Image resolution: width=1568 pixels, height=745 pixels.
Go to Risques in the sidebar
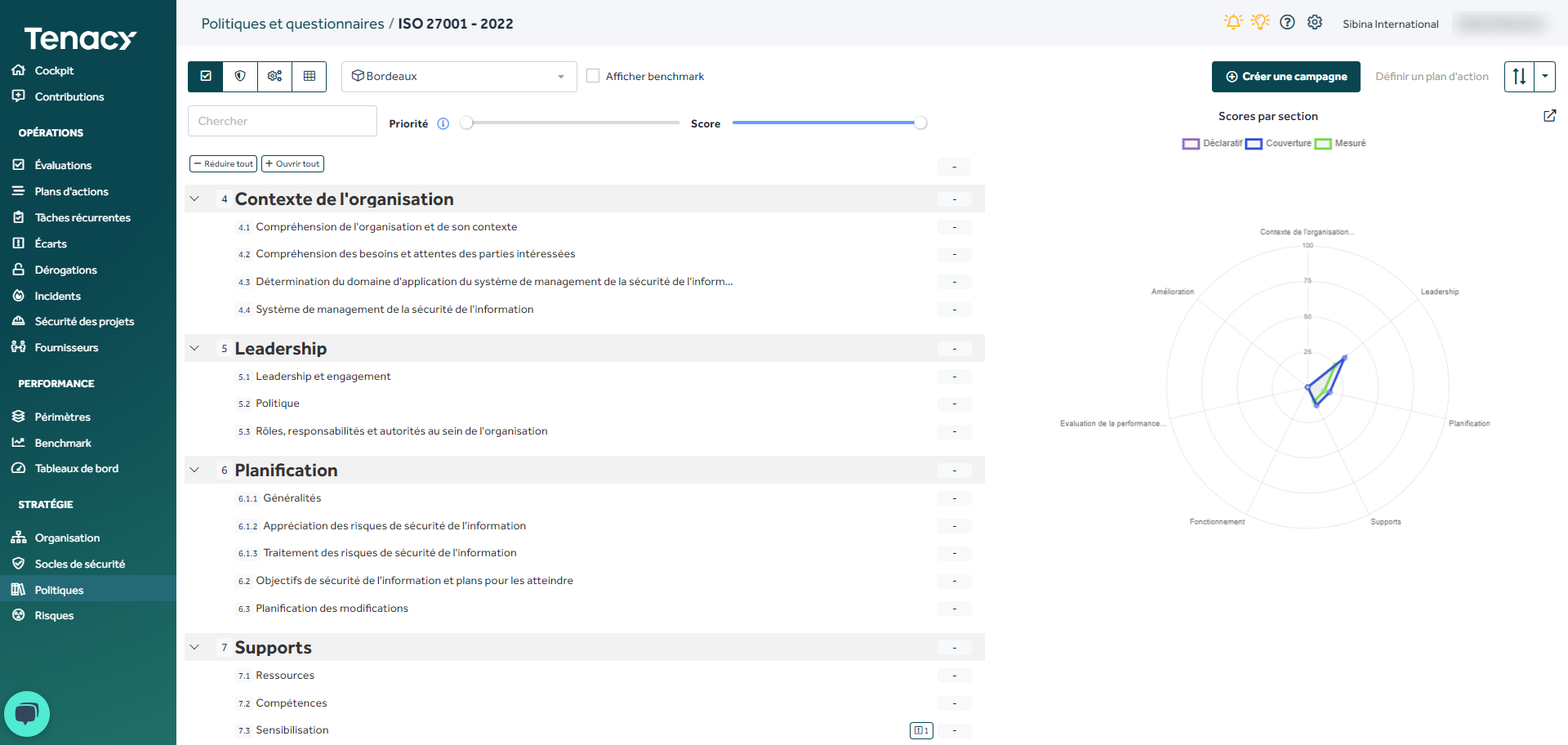pos(54,616)
